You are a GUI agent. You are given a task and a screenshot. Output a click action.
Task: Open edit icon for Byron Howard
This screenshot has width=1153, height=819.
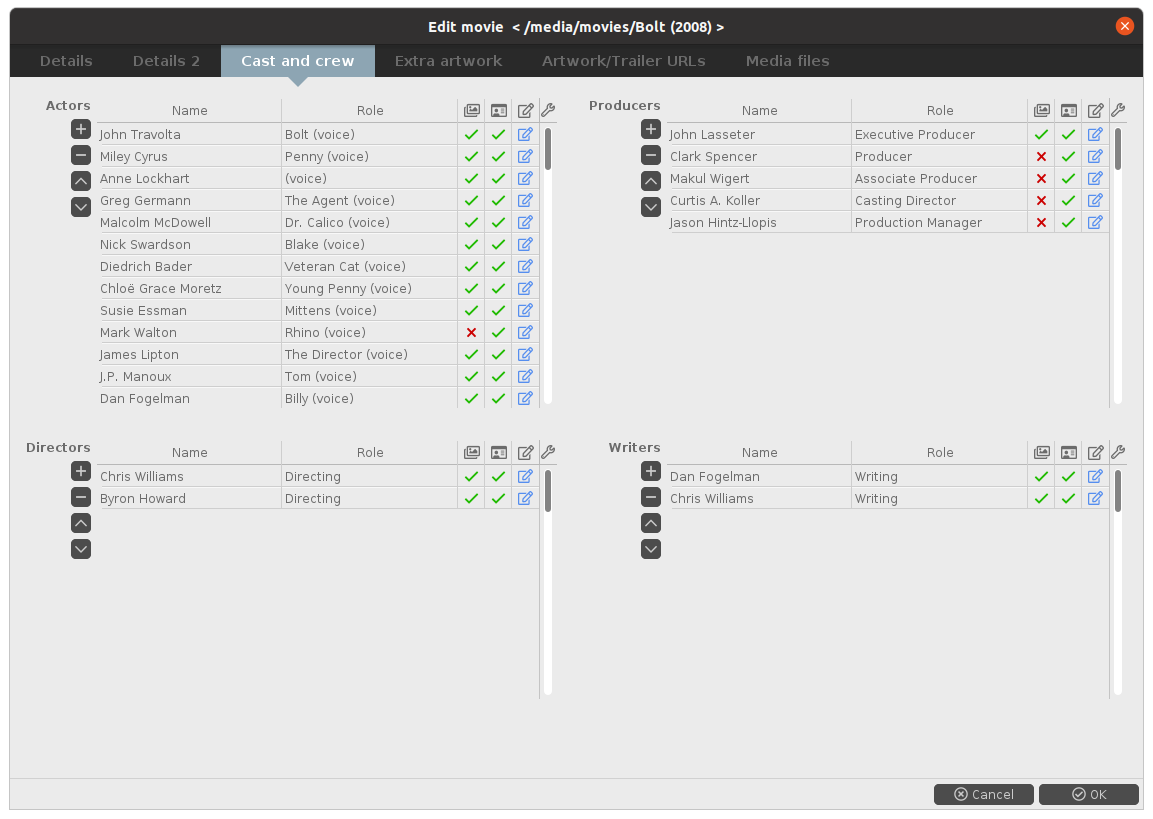pos(525,498)
